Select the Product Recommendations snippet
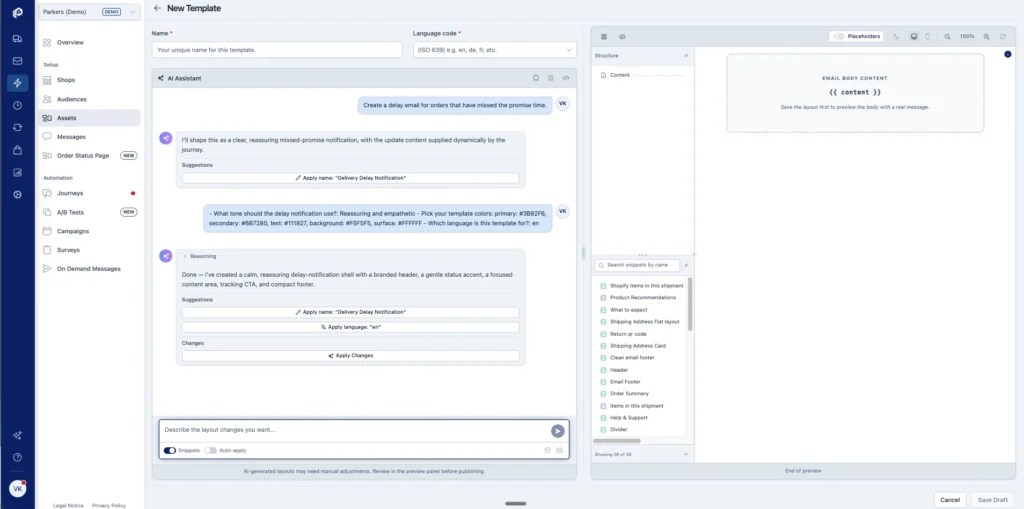 643,298
